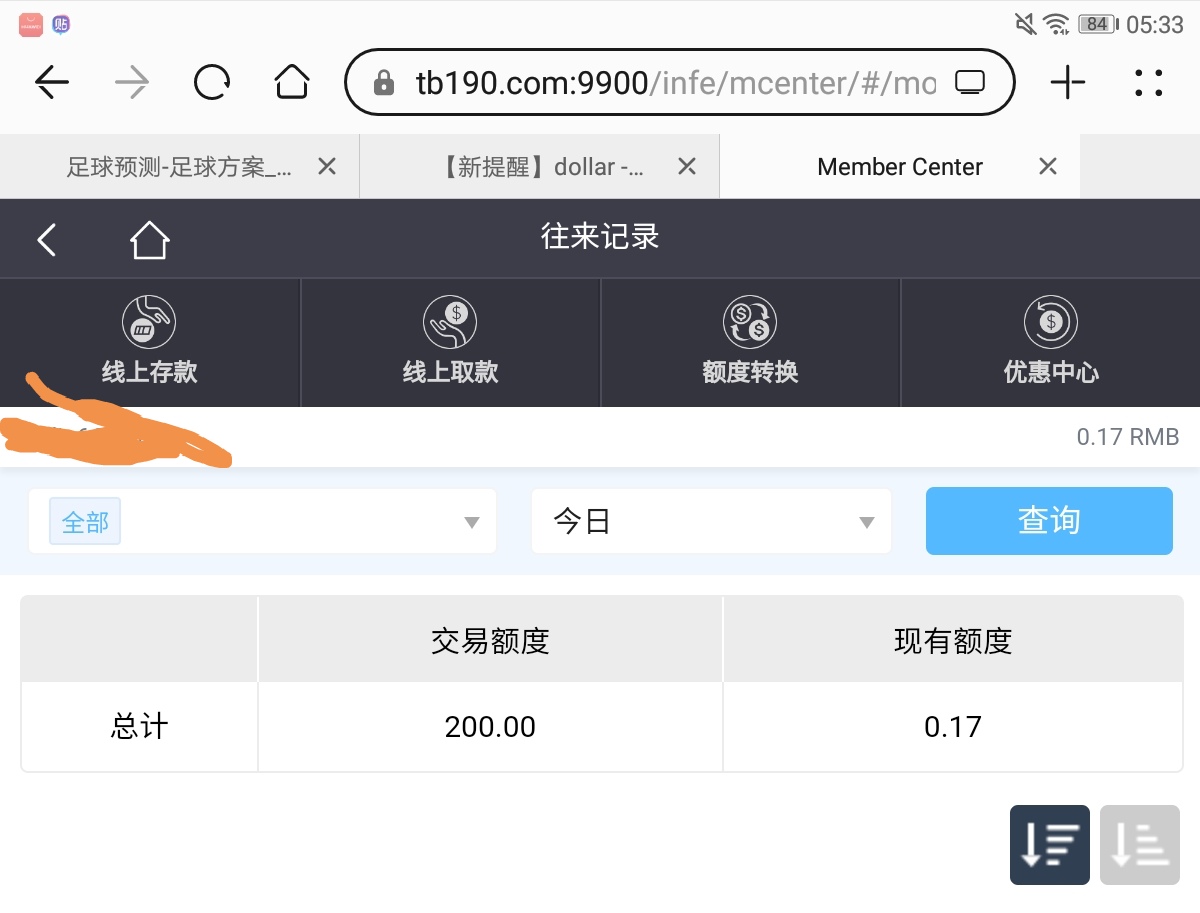Expand the 今日 date dropdown
Image resolution: width=1200 pixels, height=913 pixels.
[x=711, y=522]
